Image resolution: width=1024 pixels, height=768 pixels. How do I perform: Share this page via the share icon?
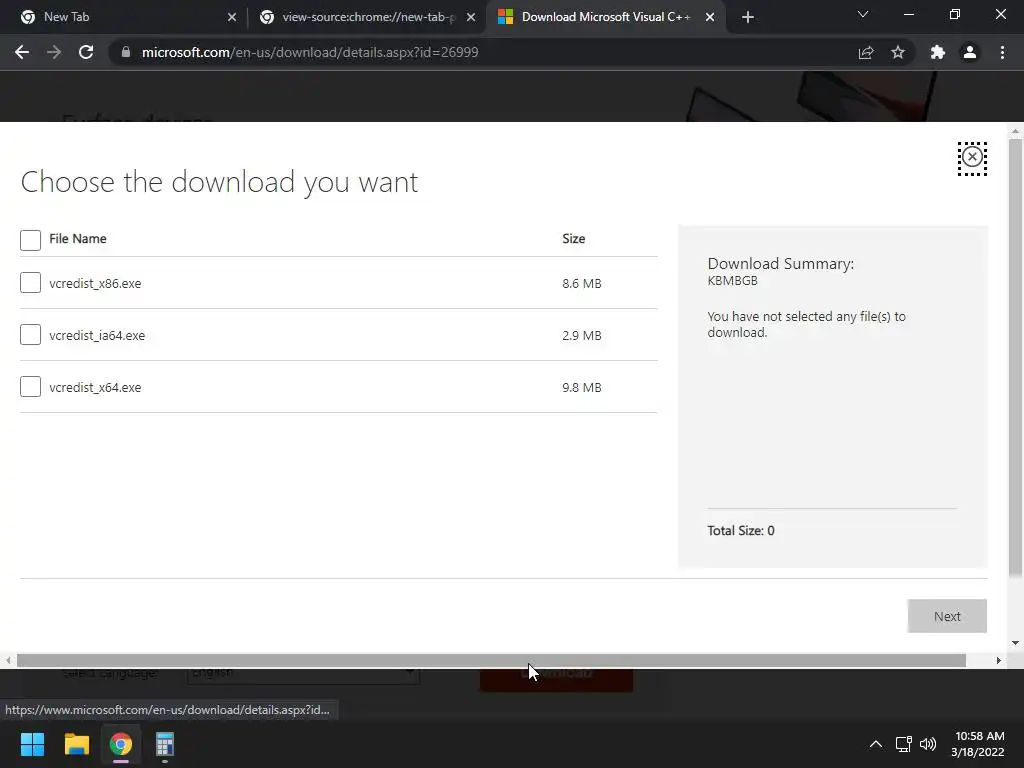[866, 52]
